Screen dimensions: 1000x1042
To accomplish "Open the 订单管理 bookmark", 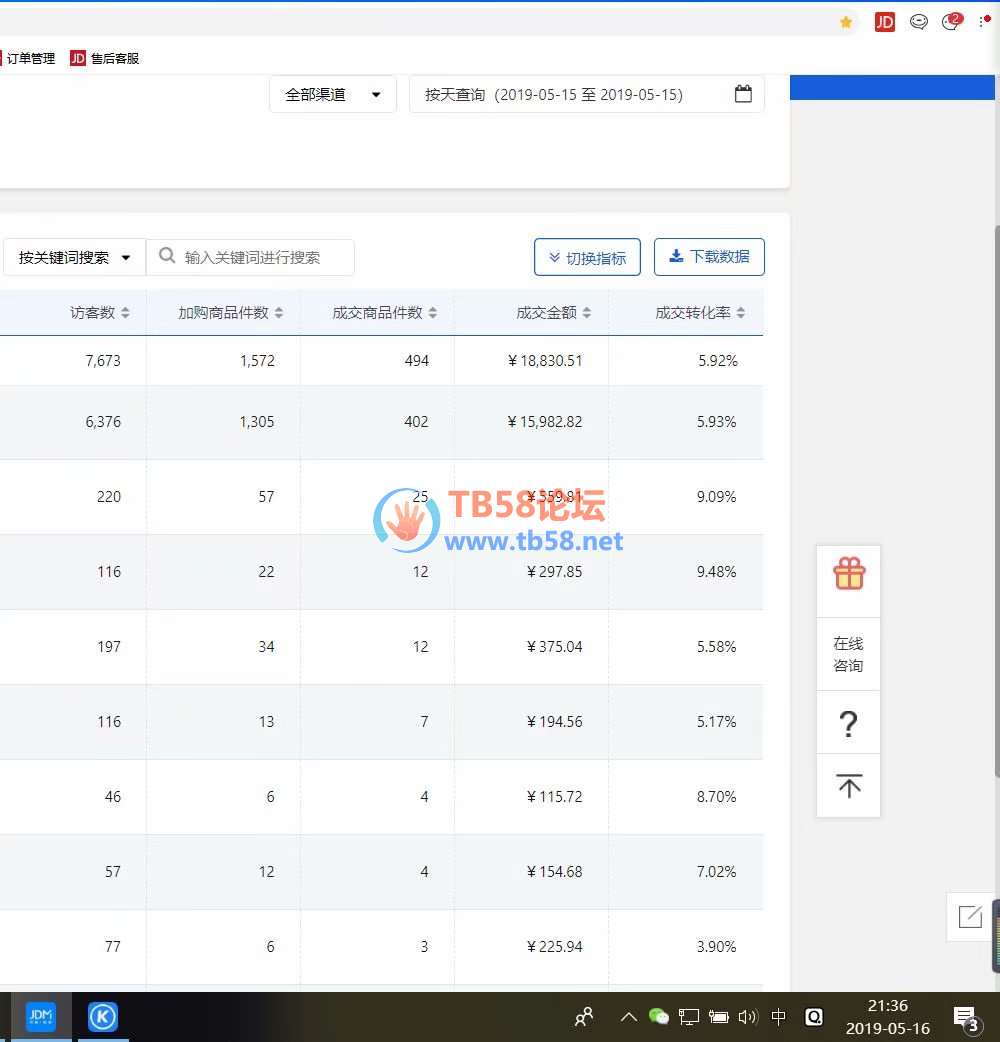I will point(30,59).
